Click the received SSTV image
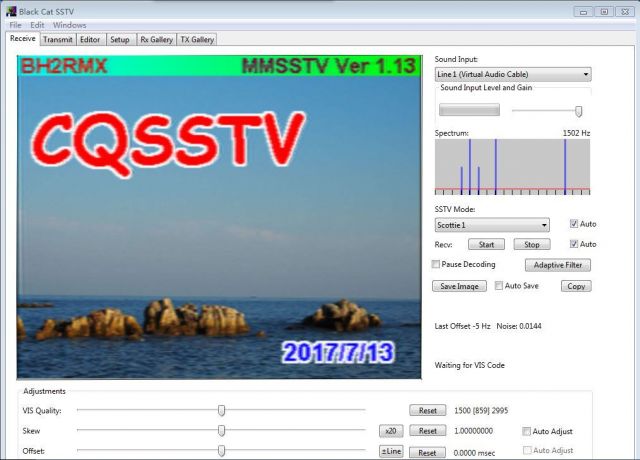The image size is (640, 460). tap(219, 218)
